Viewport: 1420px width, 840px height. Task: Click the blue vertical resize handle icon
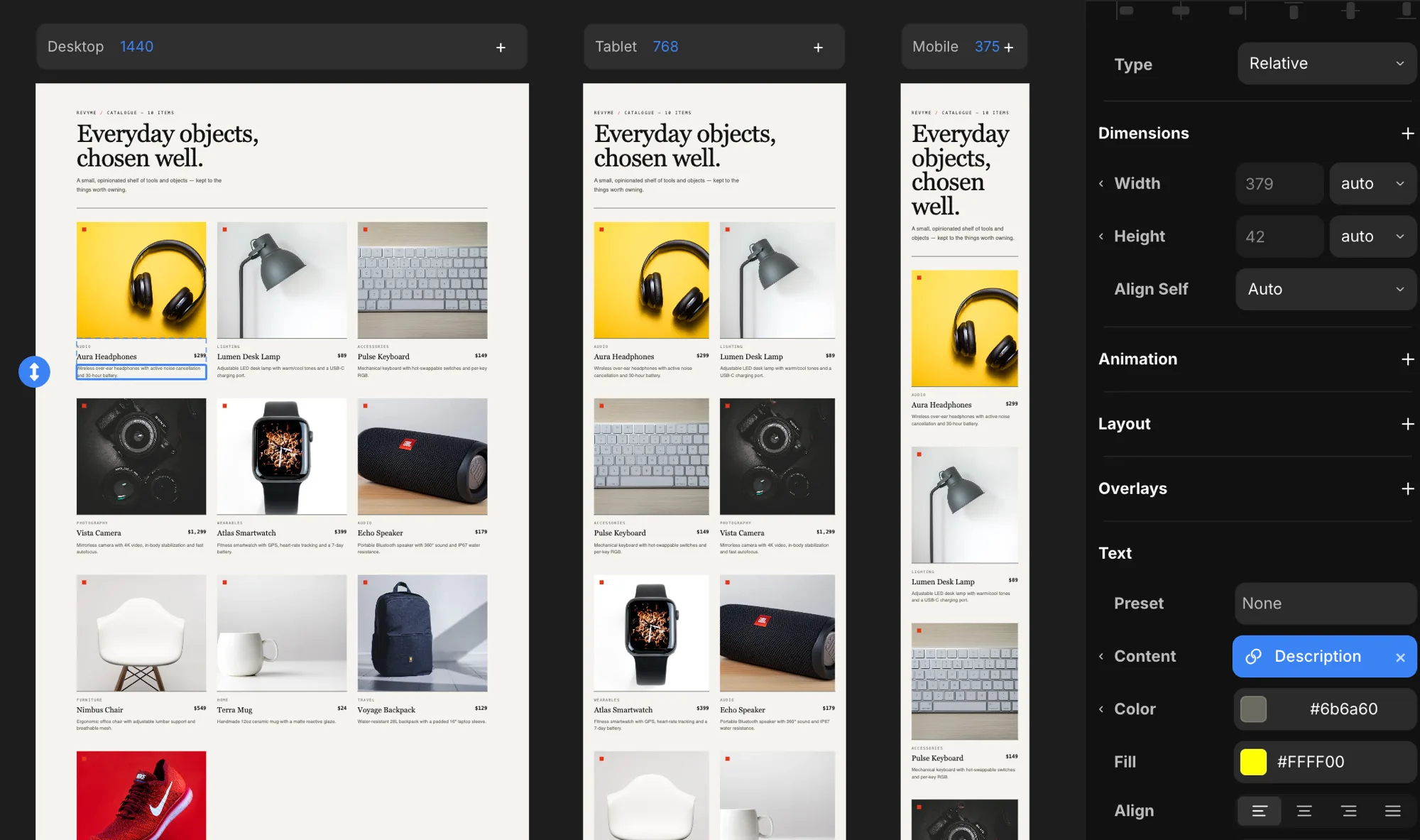(x=34, y=371)
